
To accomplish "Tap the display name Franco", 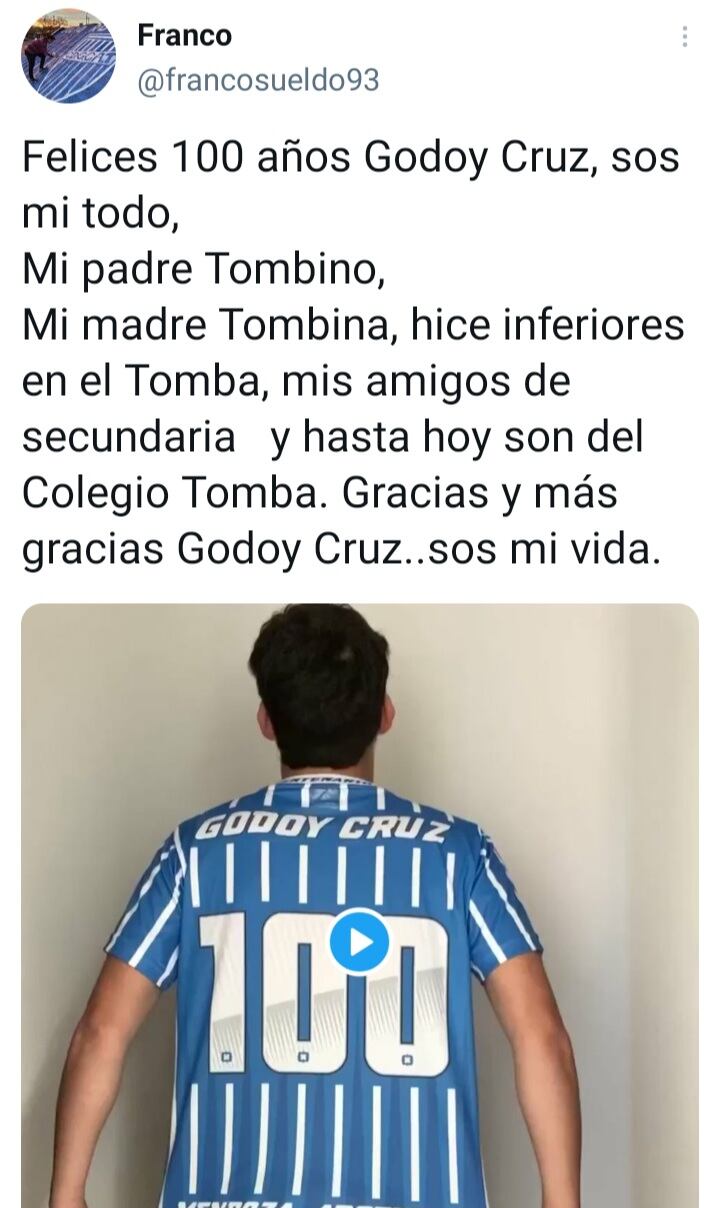I will pyautogui.click(x=184, y=35).
